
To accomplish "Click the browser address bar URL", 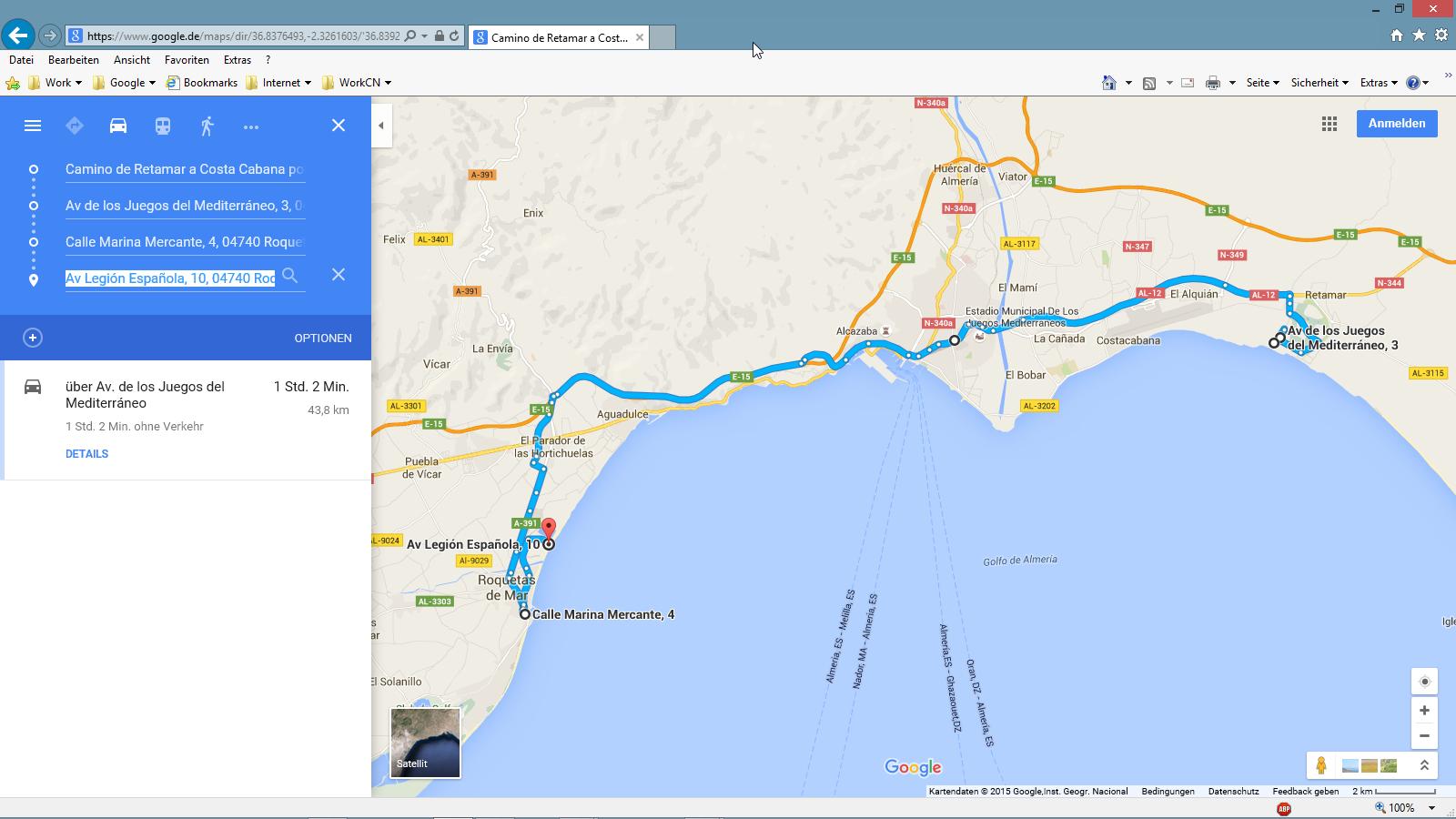I will tap(243, 36).
